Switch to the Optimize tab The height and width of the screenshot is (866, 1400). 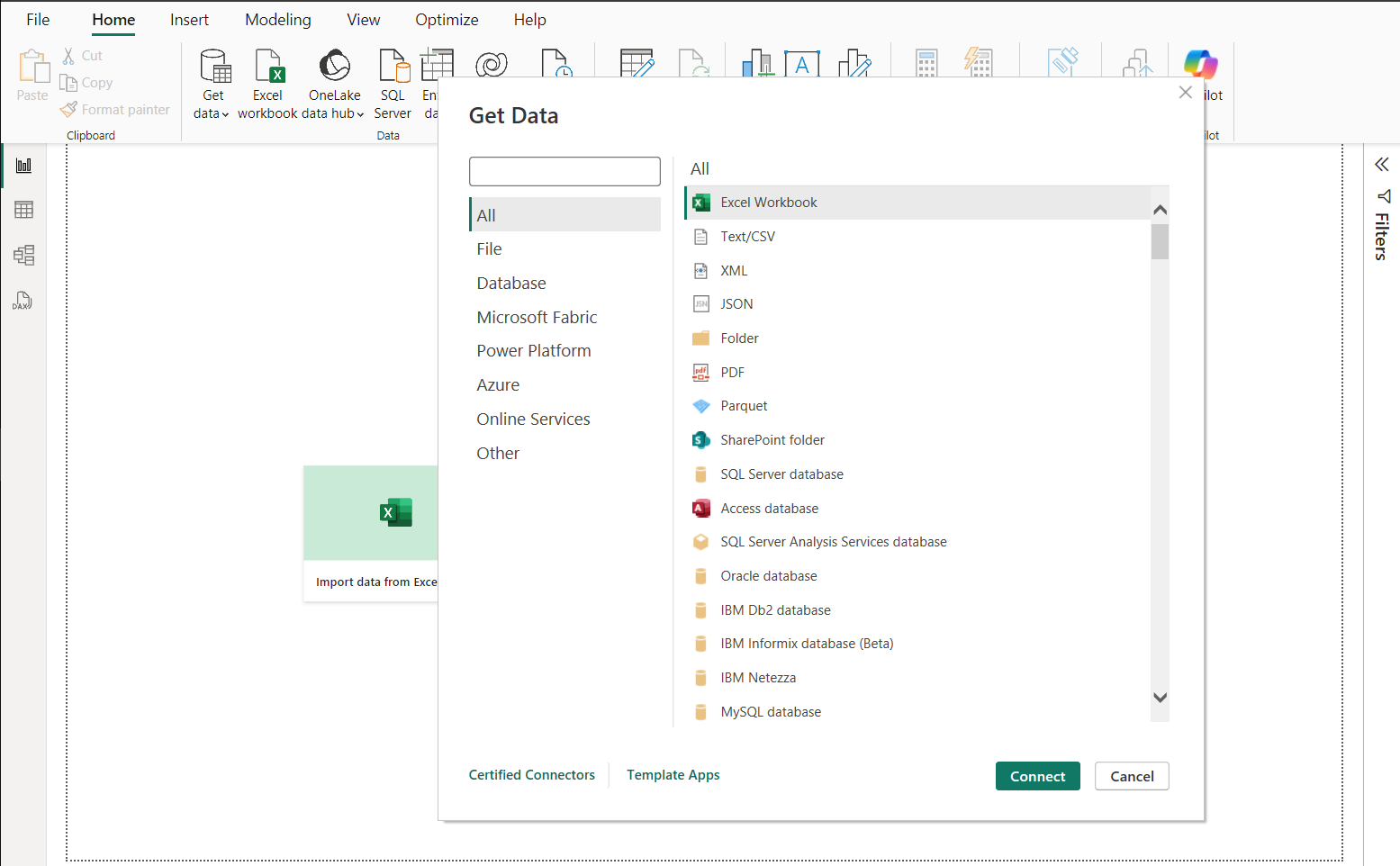(447, 20)
